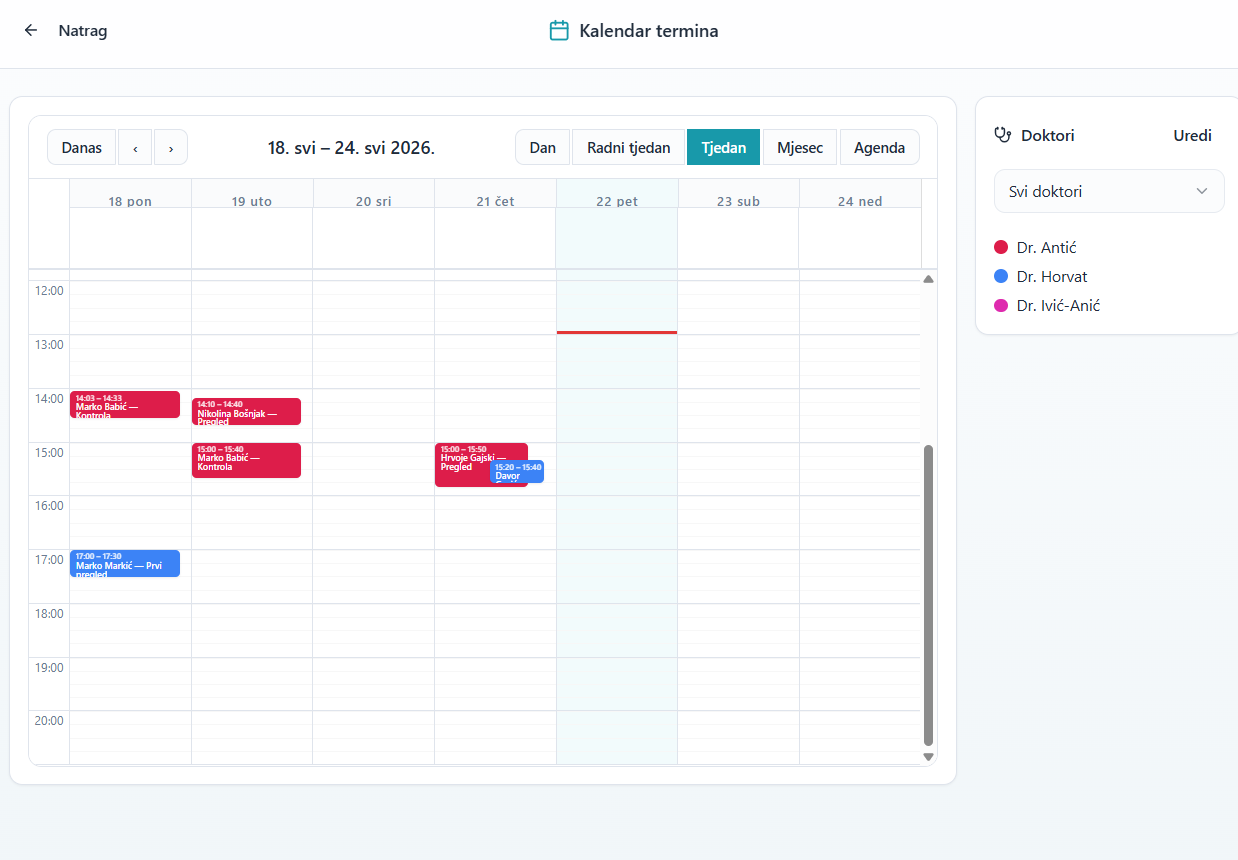Click the stethoscope icon next to Doktori
1238x860 pixels.
[1003, 135]
